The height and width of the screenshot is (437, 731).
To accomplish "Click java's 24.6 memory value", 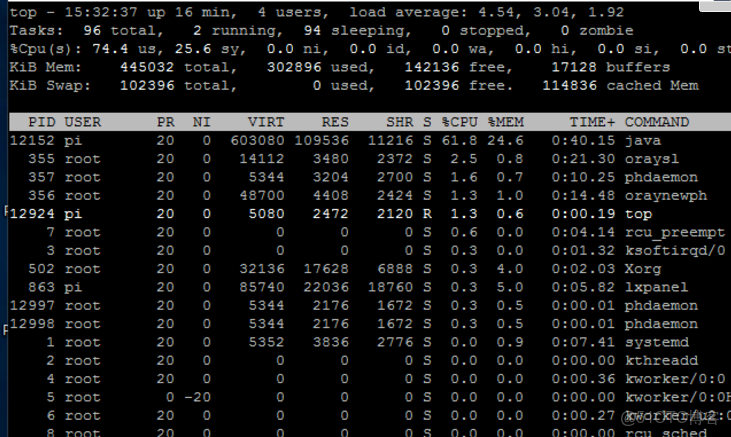I will tap(506, 140).
